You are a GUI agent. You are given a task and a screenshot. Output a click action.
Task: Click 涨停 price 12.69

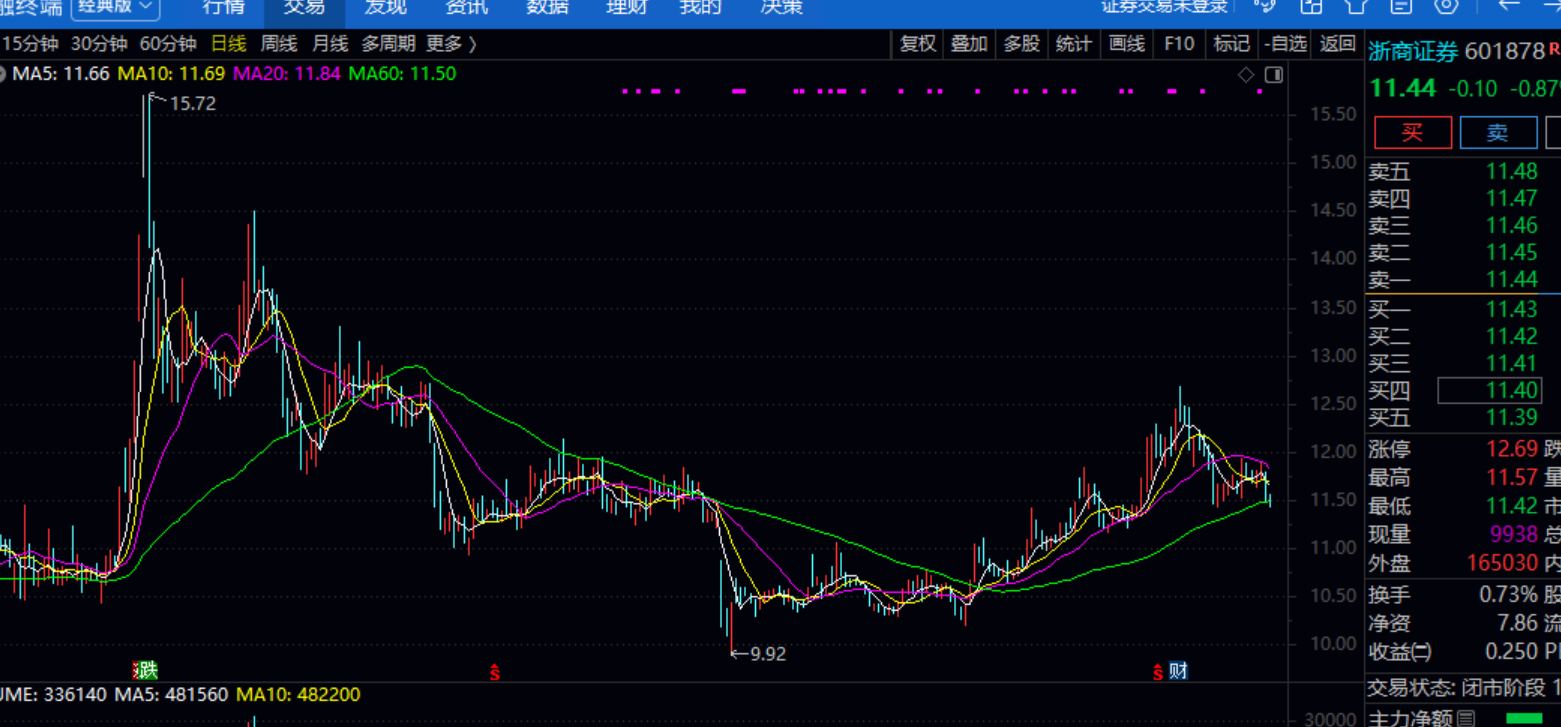pos(1512,448)
